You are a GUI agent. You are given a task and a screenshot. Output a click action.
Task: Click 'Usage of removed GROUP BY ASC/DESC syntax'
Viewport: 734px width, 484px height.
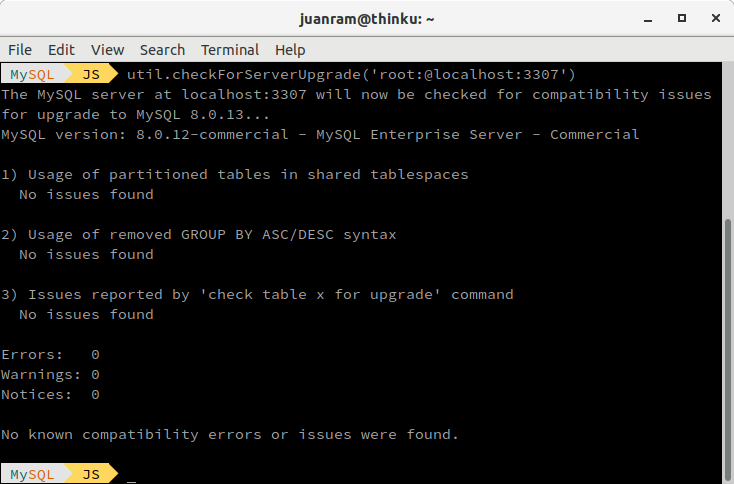click(x=198, y=235)
